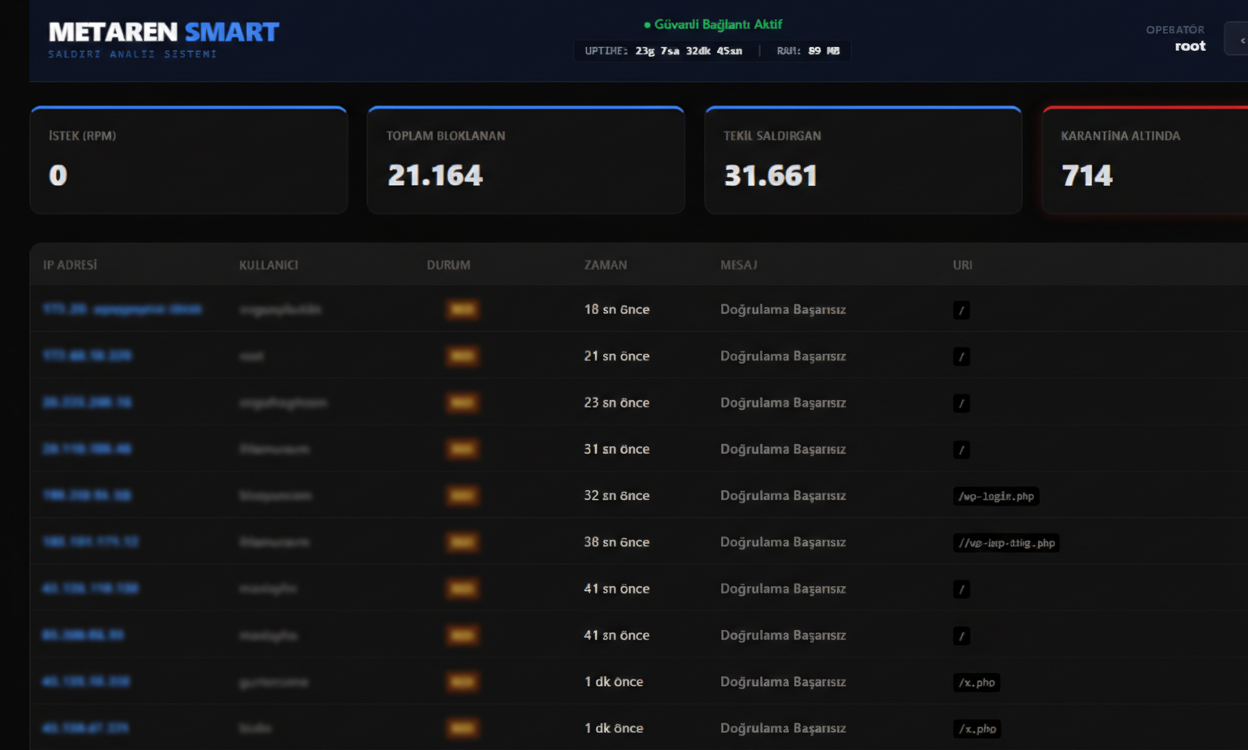This screenshot has height=750, width=1248.
Task: Open the Toplam Bloklanan card showing 21.164
Action: (x=525, y=160)
